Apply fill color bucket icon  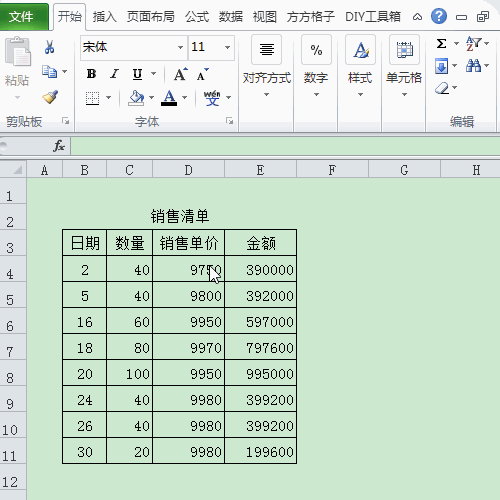(136, 98)
